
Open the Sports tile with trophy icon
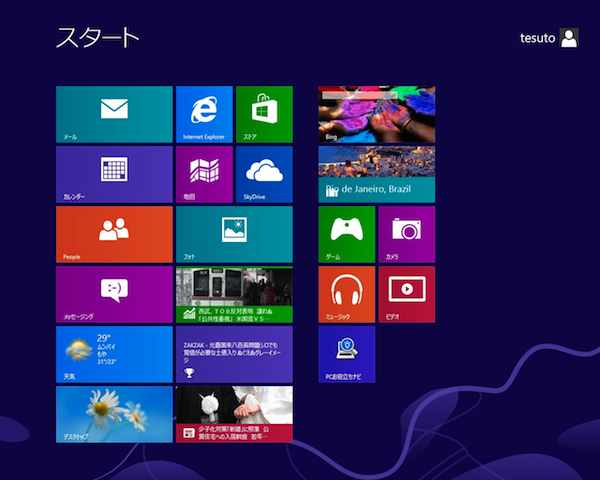coord(234,354)
